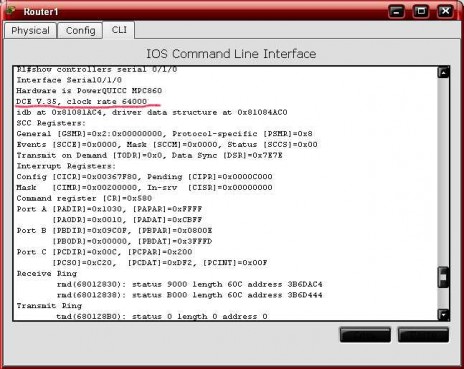Click the CLI scrollbar thumb
Viewport: 464px width, 369px height.
pos(443,277)
